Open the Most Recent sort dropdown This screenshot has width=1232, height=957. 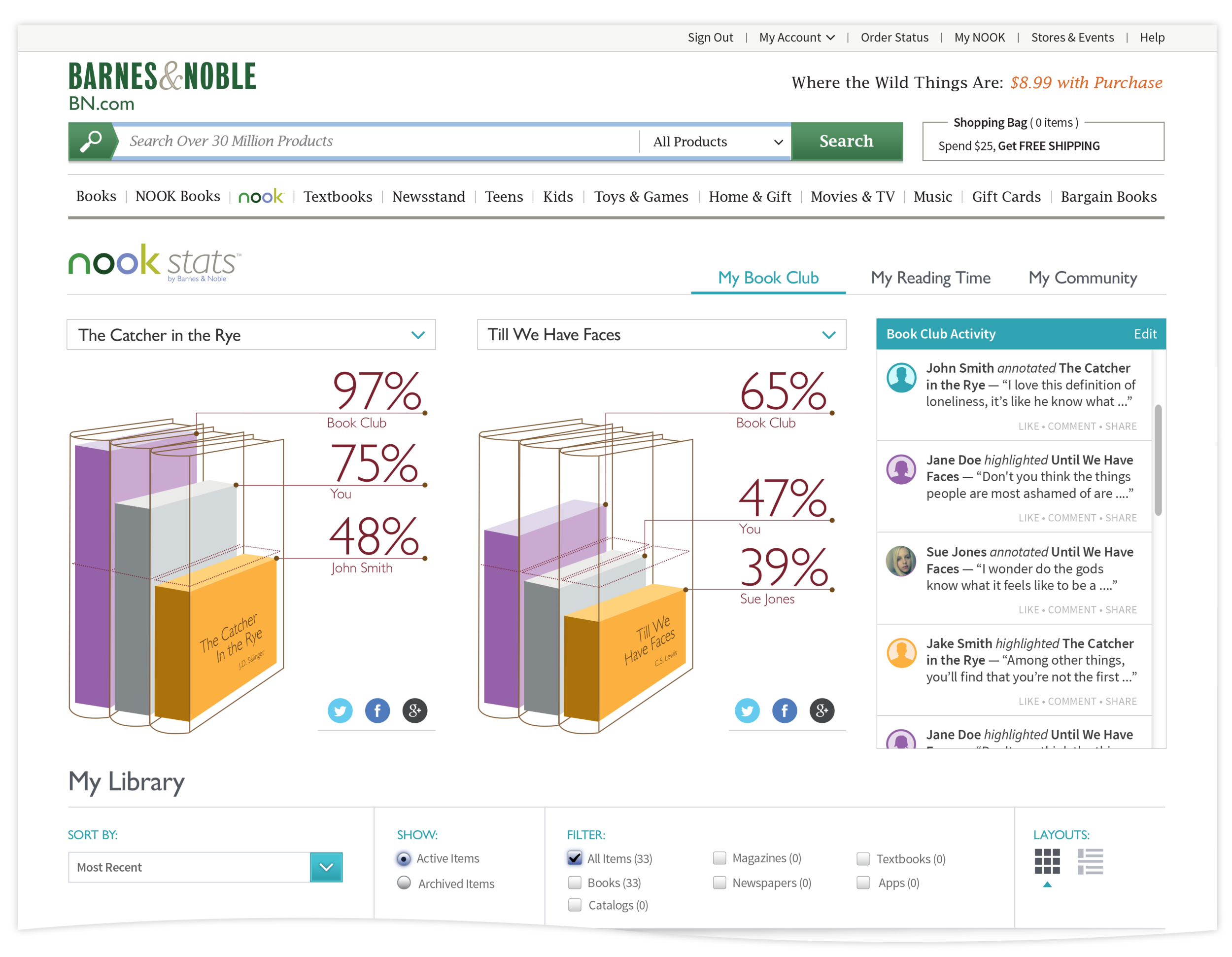(x=205, y=867)
